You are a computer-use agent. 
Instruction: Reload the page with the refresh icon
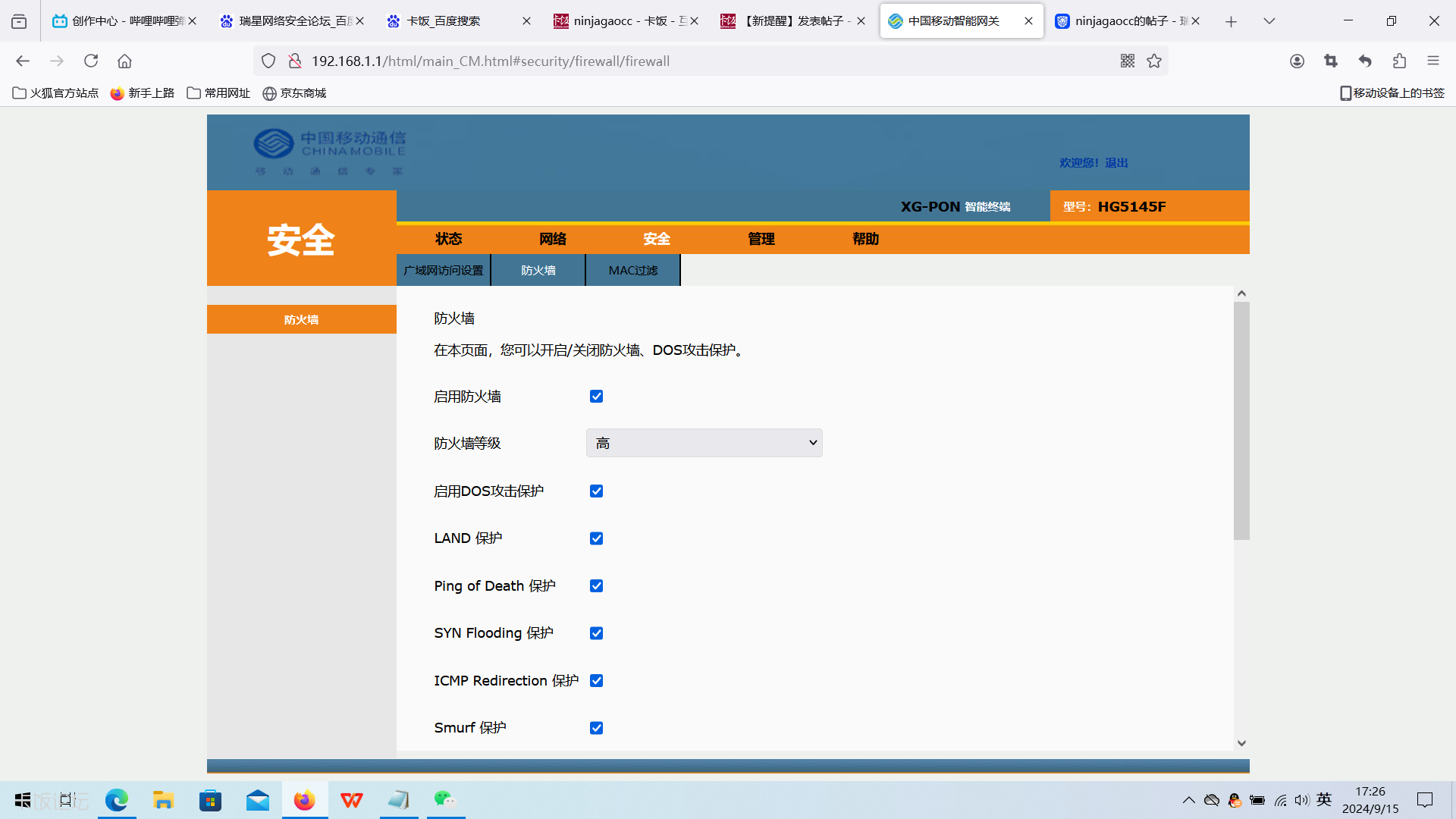point(91,61)
